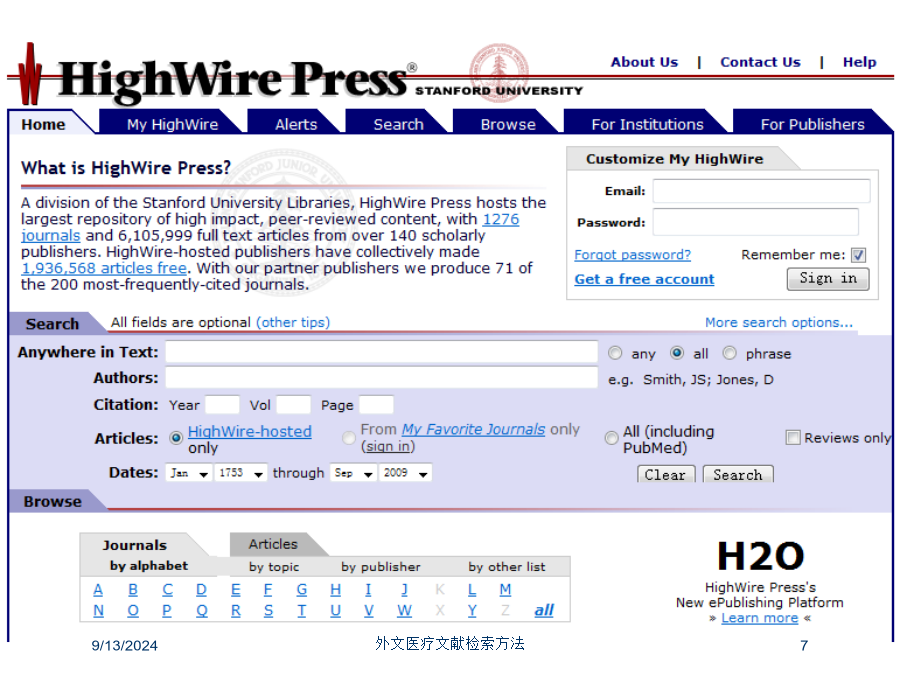This screenshot has width=900, height=675.
Task: Choose by other list option
Action: [x=506, y=567]
